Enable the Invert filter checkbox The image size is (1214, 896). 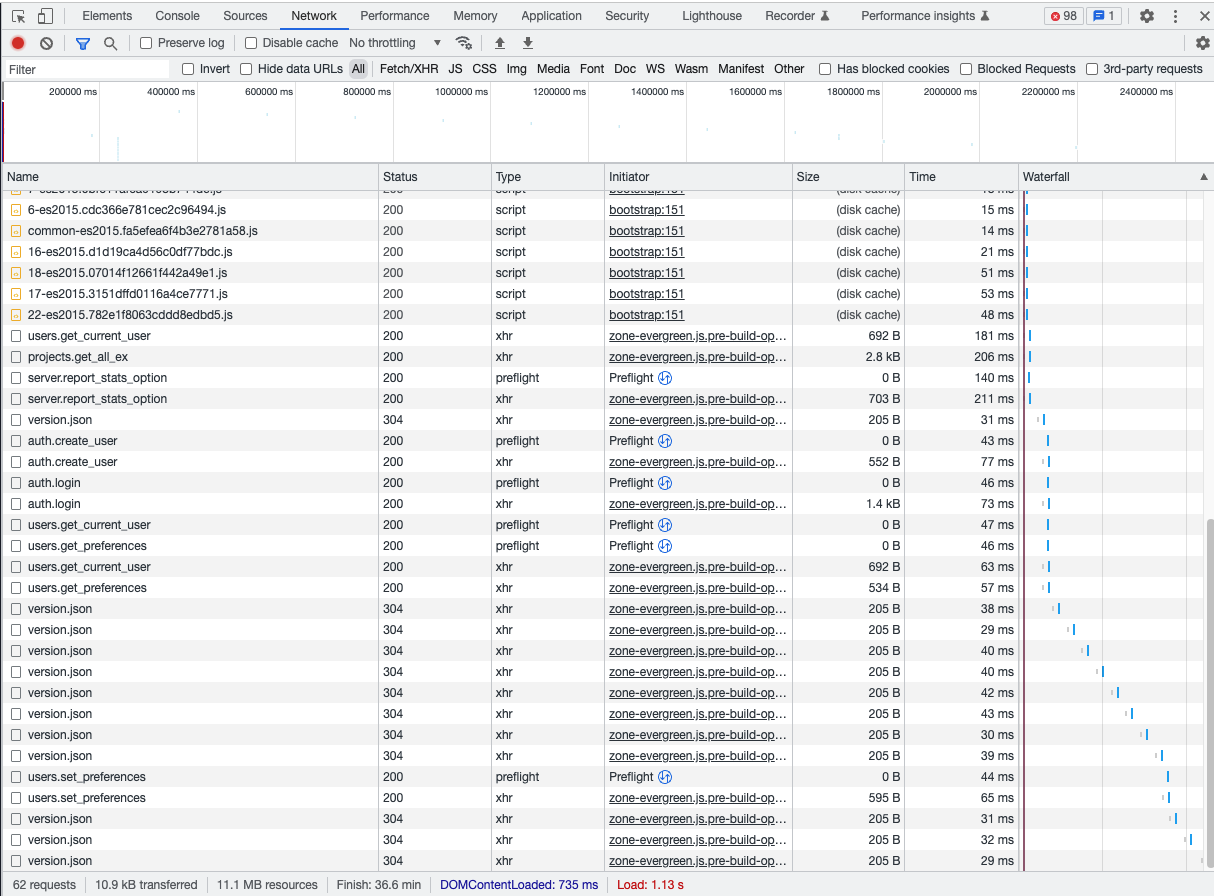coord(188,68)
